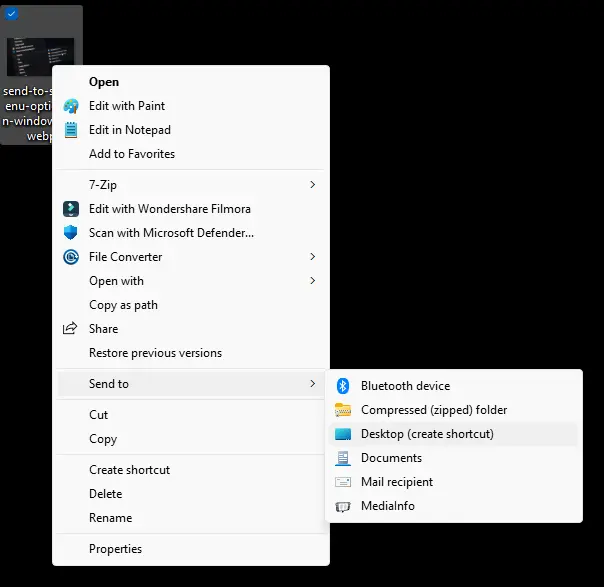Select Properties from the context menu
This screenshot has width=604, height=587.
pyautogui.click(x=115, y=549)
